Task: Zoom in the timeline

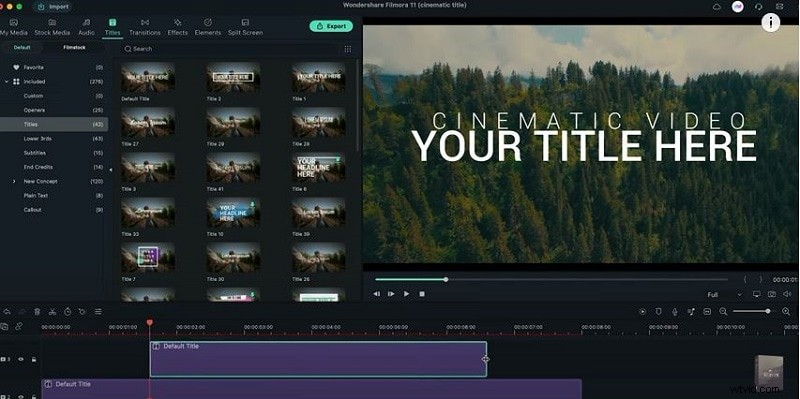Action: click(x=786, y=311)
